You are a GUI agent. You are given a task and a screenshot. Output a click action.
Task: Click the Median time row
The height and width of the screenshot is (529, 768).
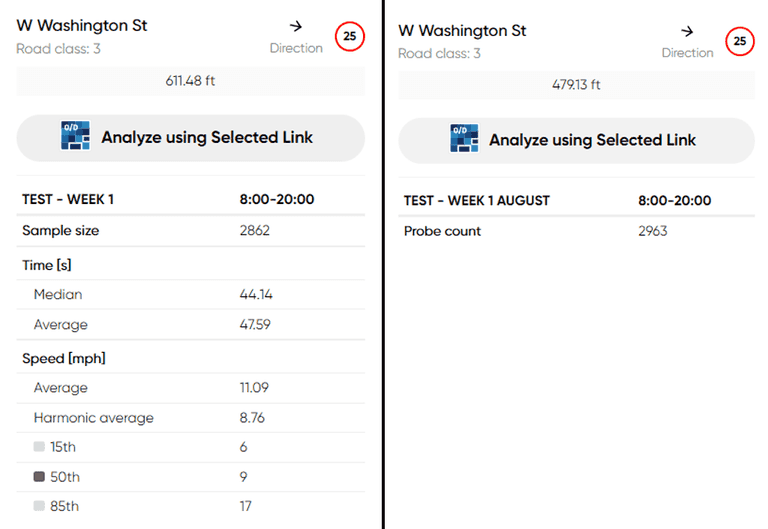point(190,294)
